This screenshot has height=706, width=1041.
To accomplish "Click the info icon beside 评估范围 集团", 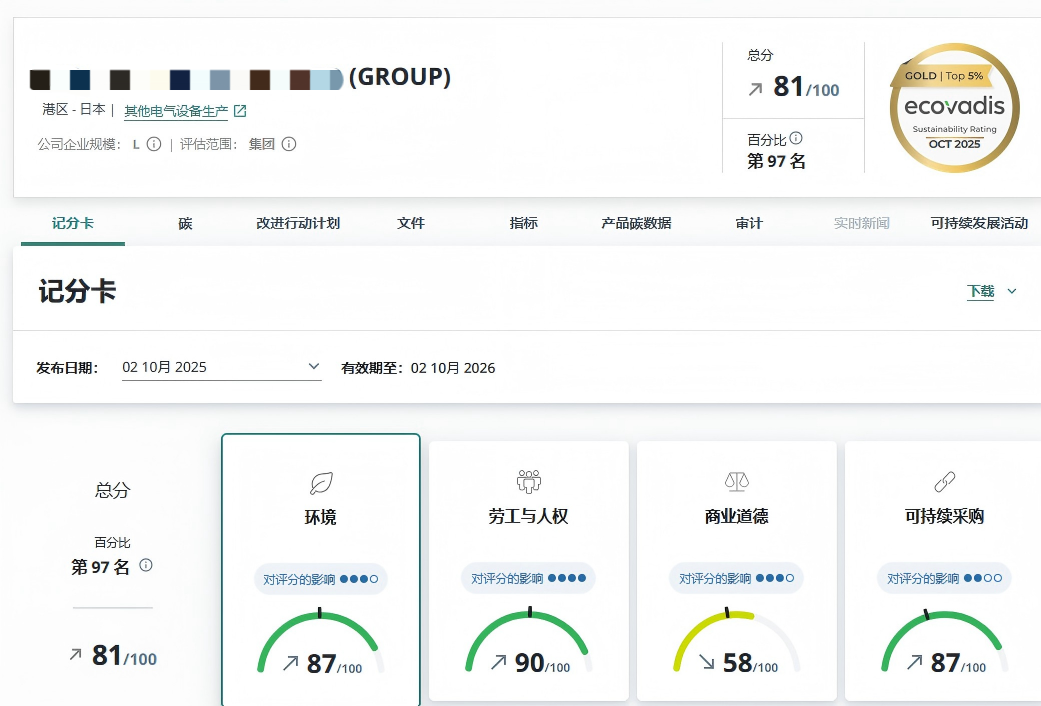I will tap(289, 143).
